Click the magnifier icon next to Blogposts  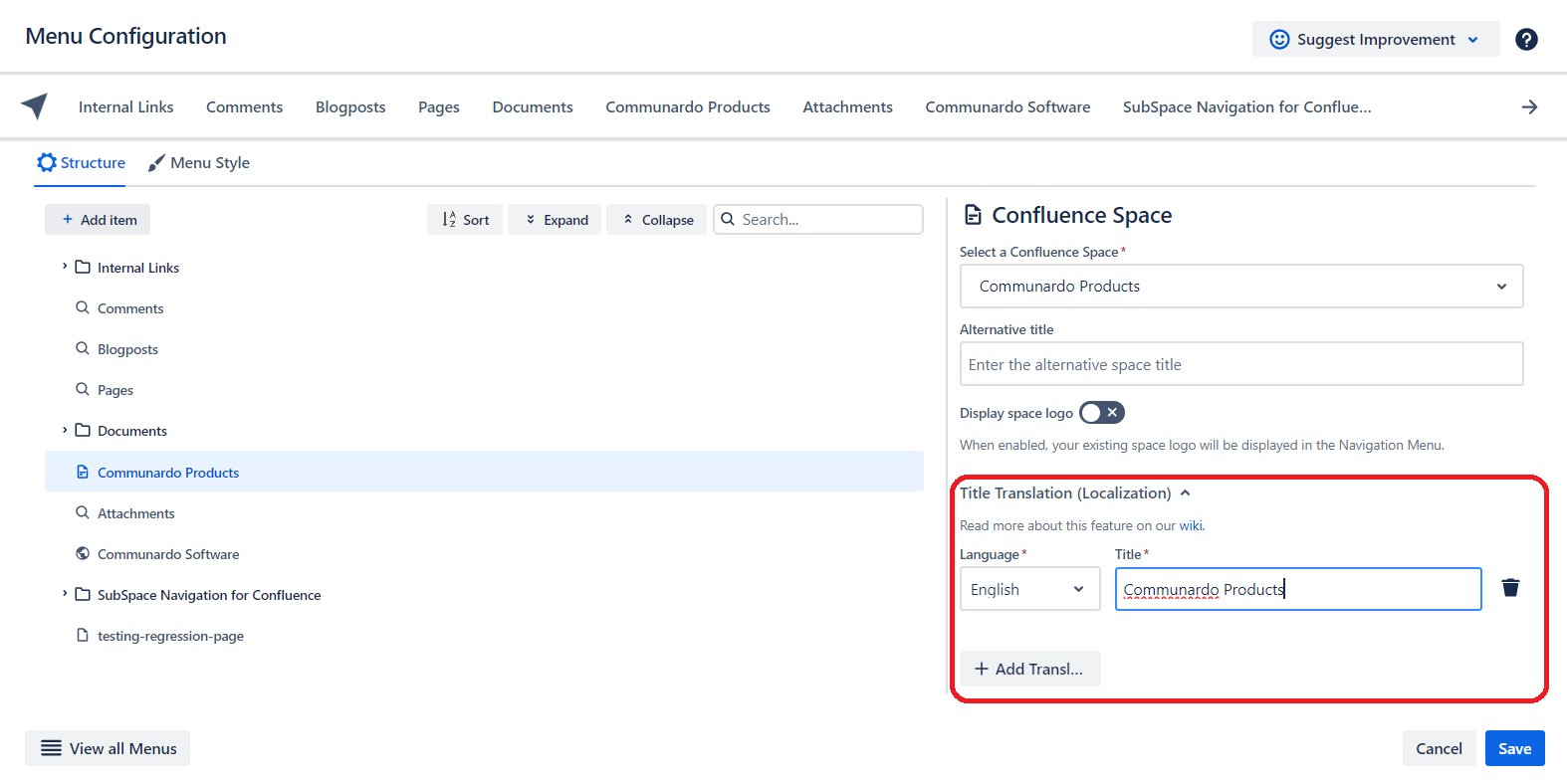(83, 349)
